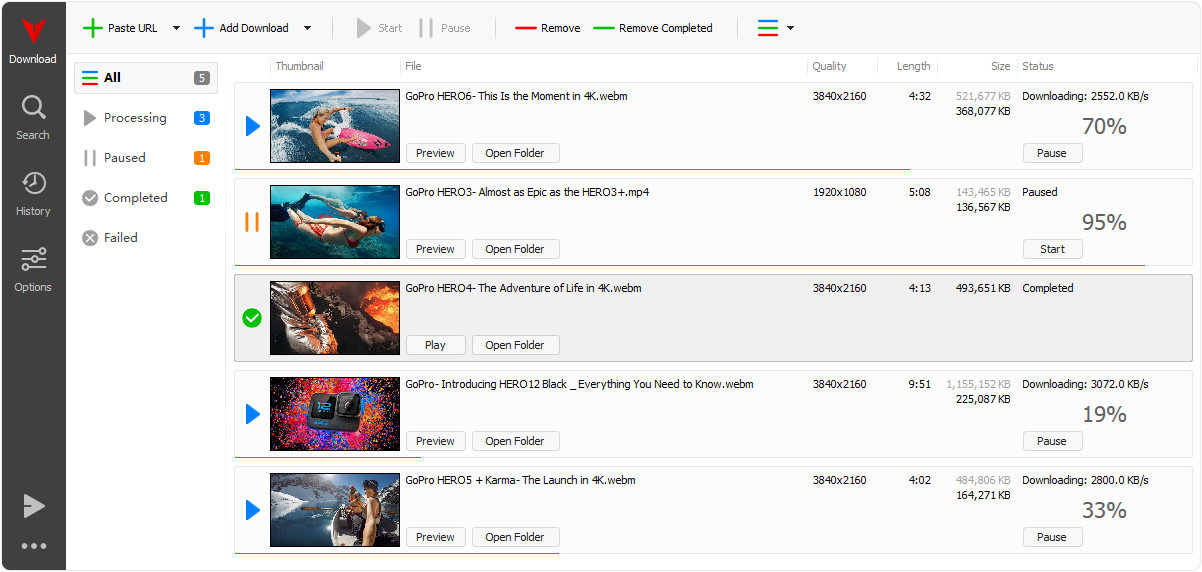Click the colored lines view icon in toolbar

pos(768,28)
